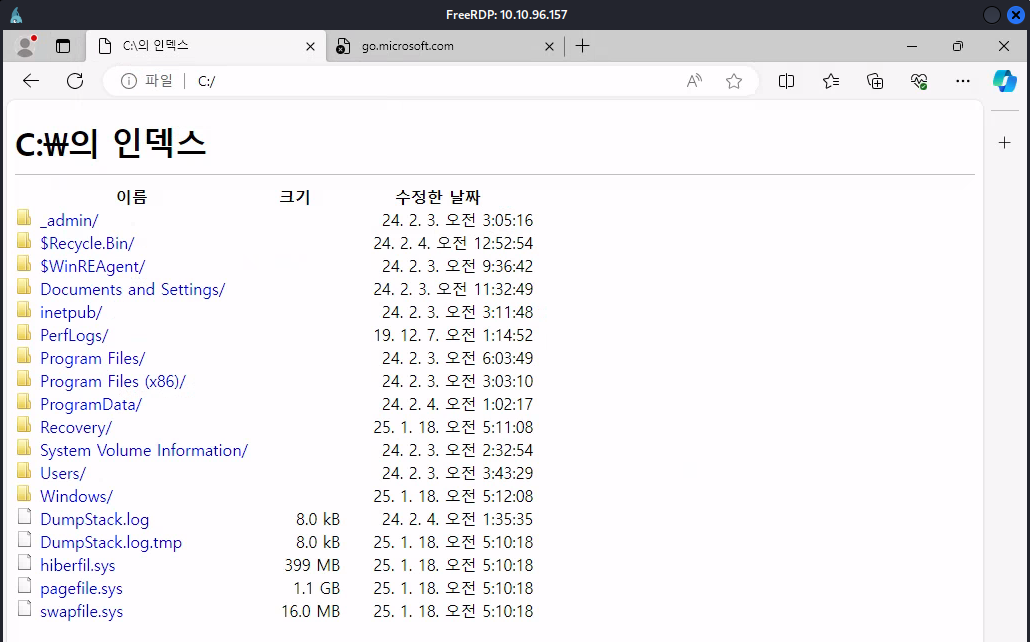The image size is (1030, 642).
Task: Open split screen view
Action: coord(786,81)
